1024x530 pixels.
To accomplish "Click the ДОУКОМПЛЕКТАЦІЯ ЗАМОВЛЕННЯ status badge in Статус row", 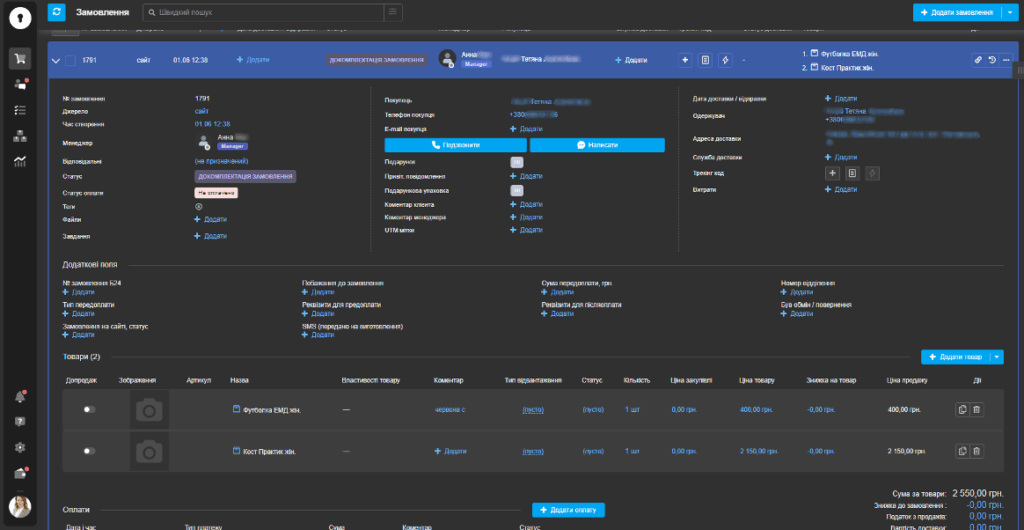I will click(x=245, y=176).
